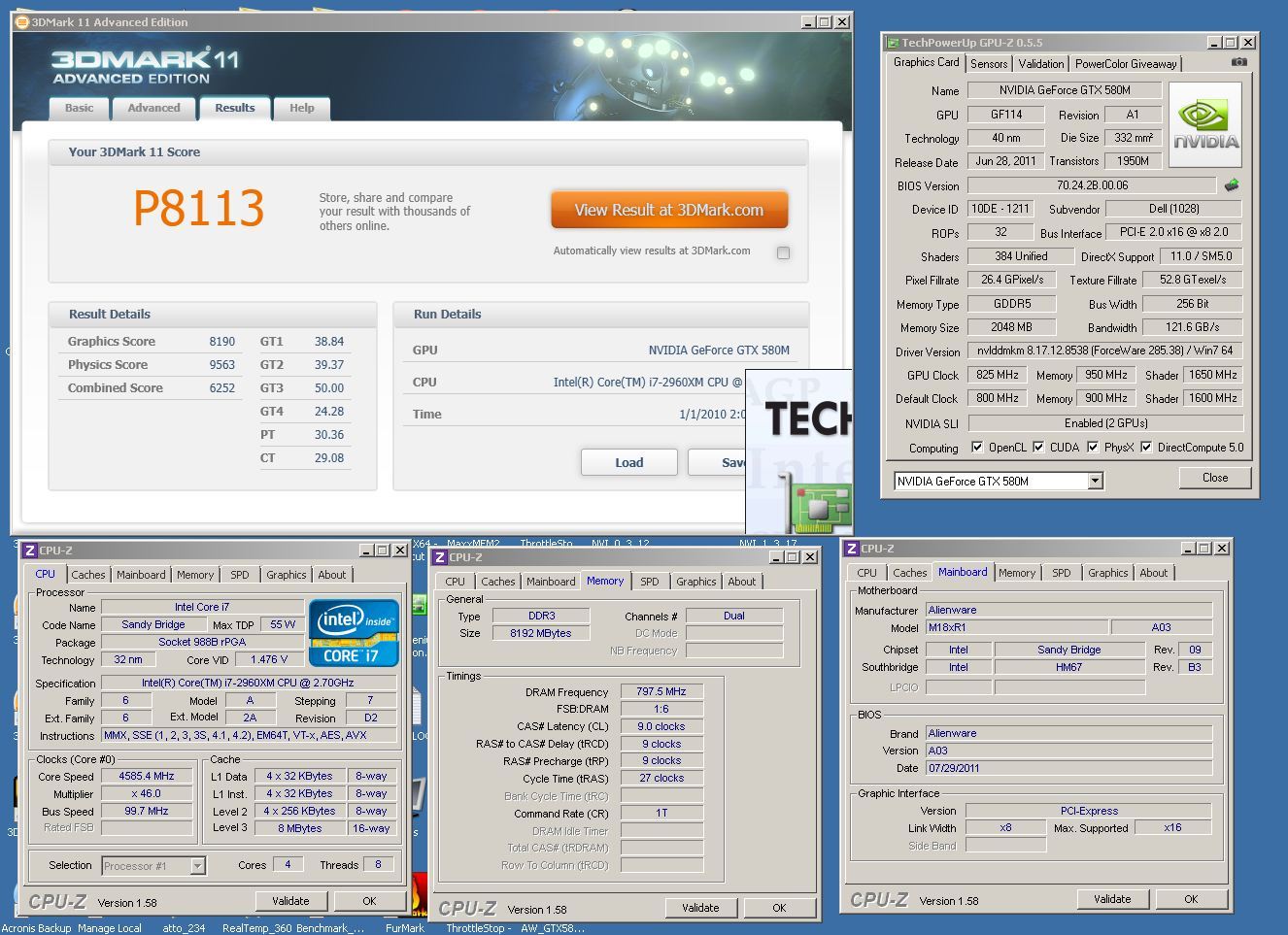Open the SPD tab in the CPU-Z Memory window
The image size is (1288, 935).
(x=650, y=582)
